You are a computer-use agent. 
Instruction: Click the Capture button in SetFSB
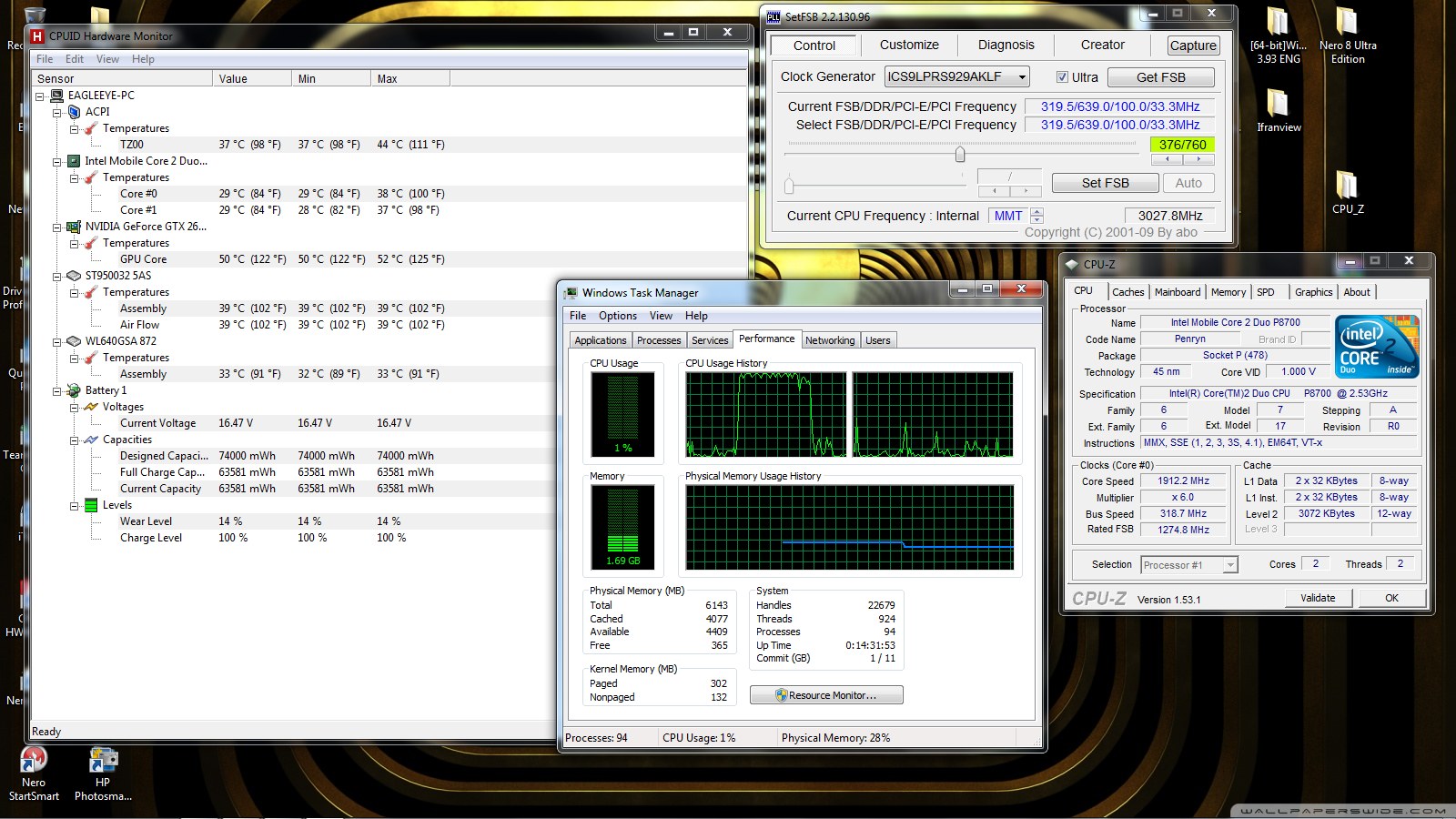point(1193,45)
